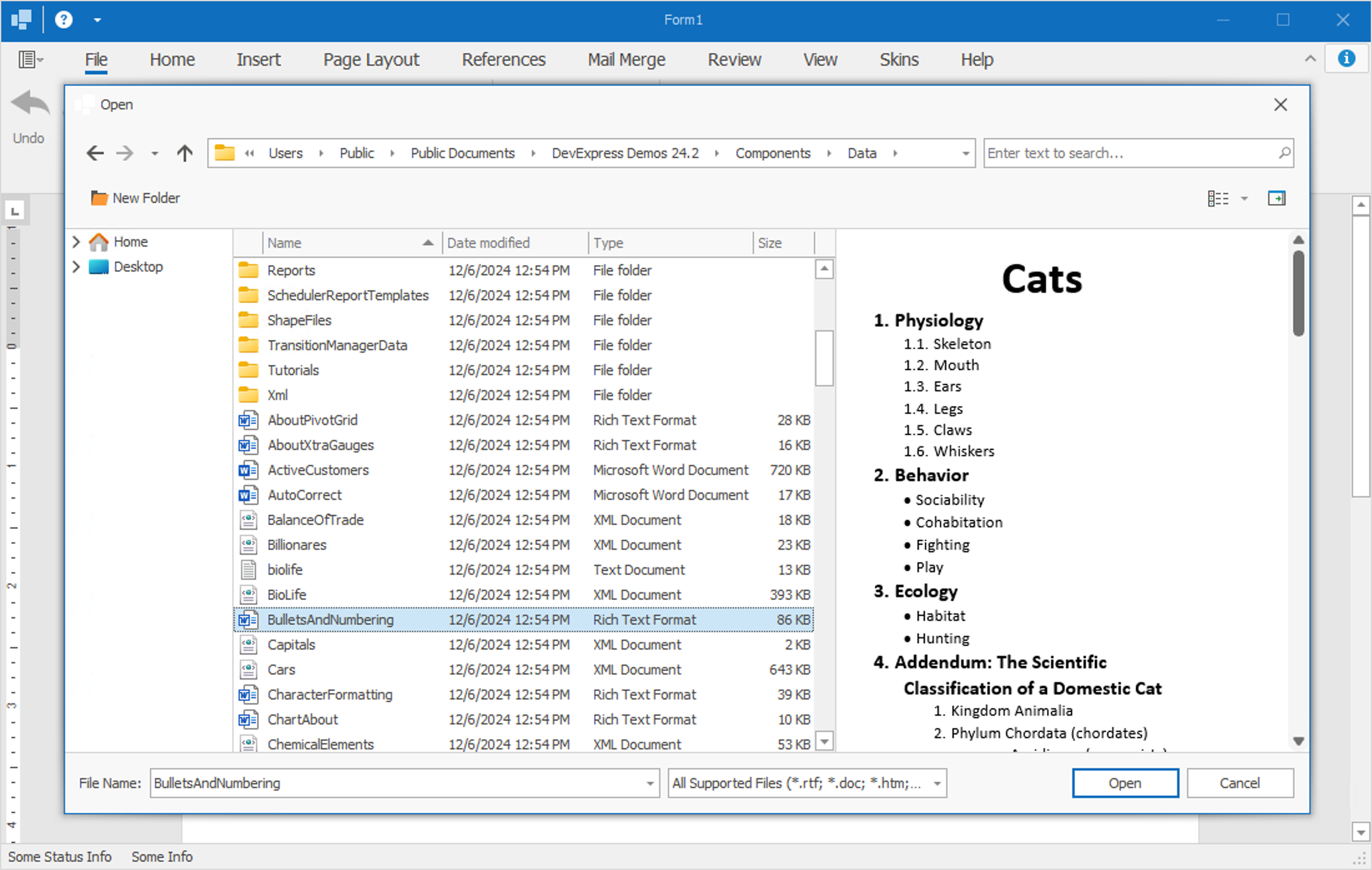Viewport: 1372px width, 870px height.
Task: Click the help question mark icon
Action: (x=64, y=20)
